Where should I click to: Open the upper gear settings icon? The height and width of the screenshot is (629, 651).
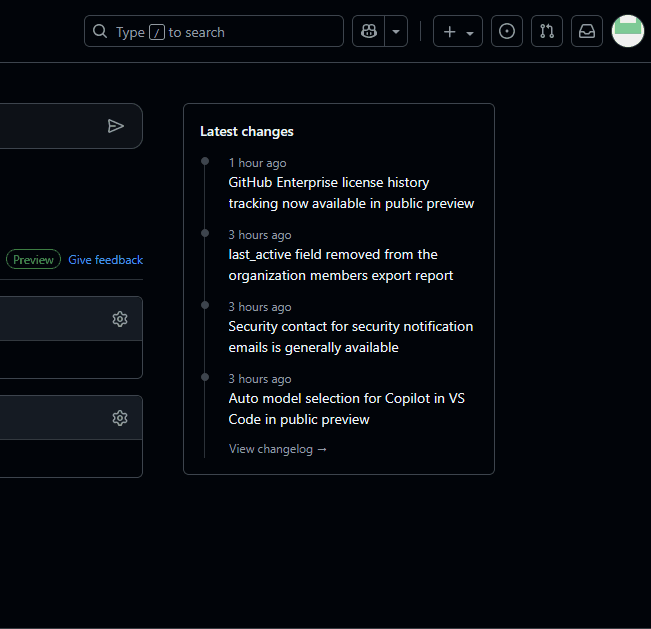pyautogui.click(x=120, y=319)
